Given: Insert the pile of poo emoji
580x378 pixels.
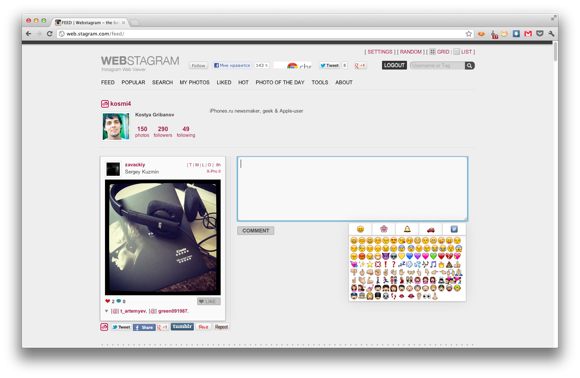Looking at the screenshot, I should point(449,264).
